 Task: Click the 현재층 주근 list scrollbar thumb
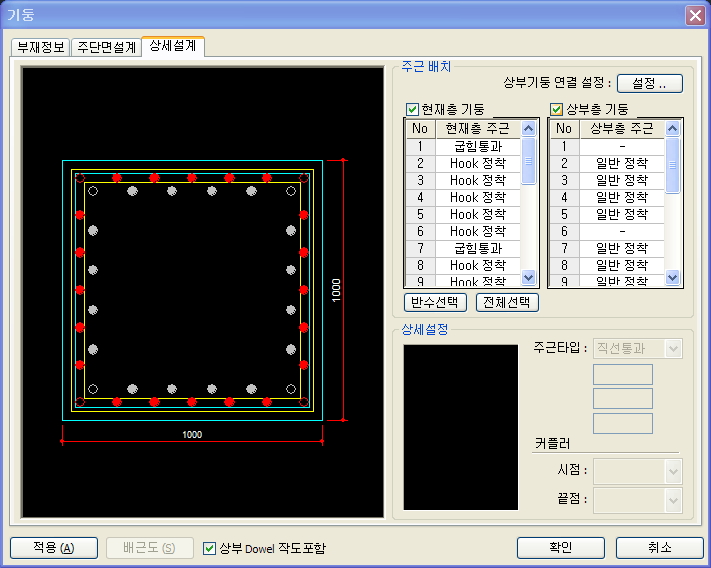pos(528,160)
